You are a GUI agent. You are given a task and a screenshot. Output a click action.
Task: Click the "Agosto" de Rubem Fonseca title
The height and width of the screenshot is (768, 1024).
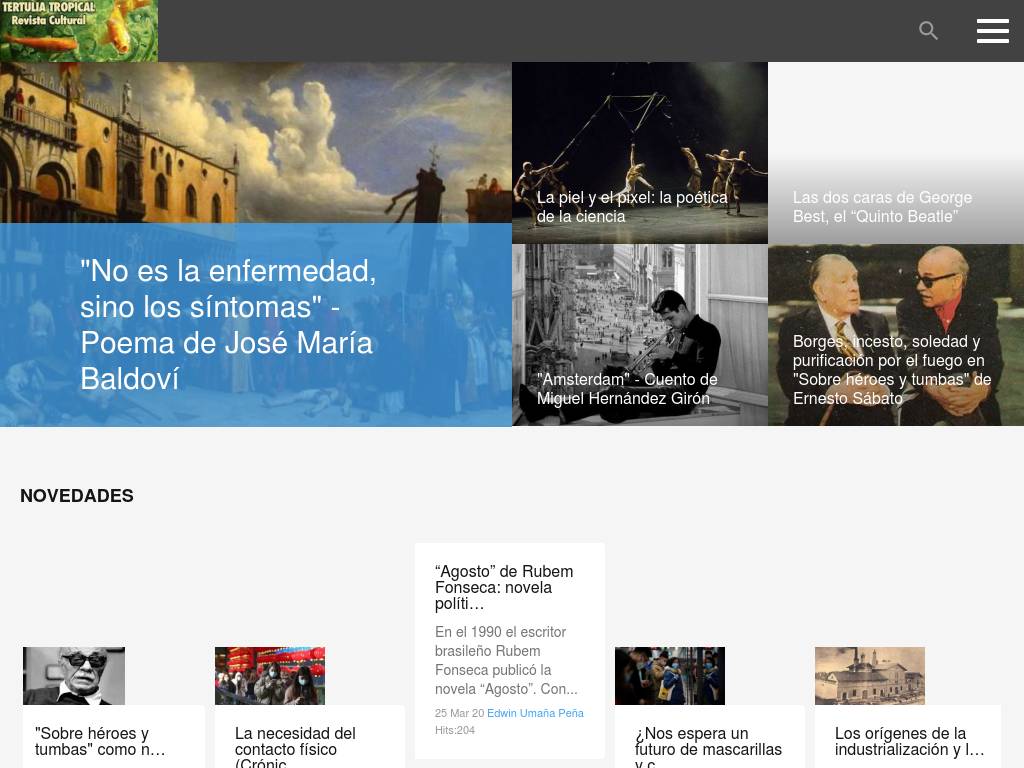click(x=504, y=587)
